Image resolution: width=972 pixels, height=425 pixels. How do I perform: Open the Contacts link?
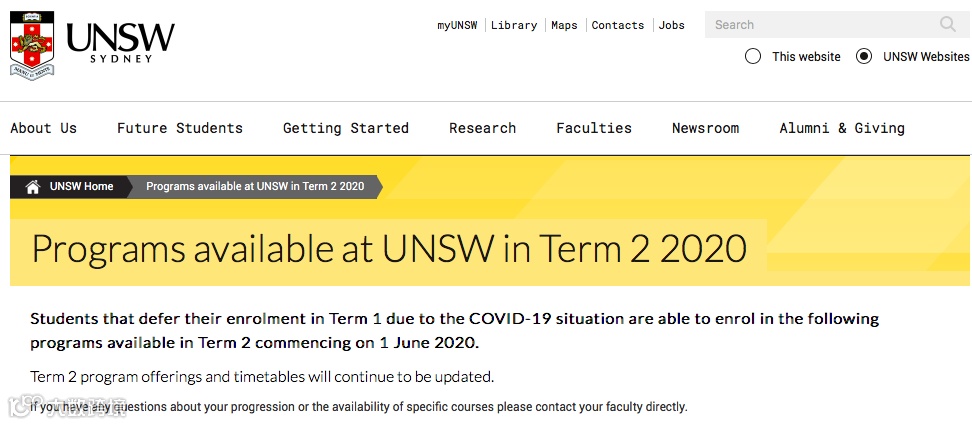click(x=617, y=25)
